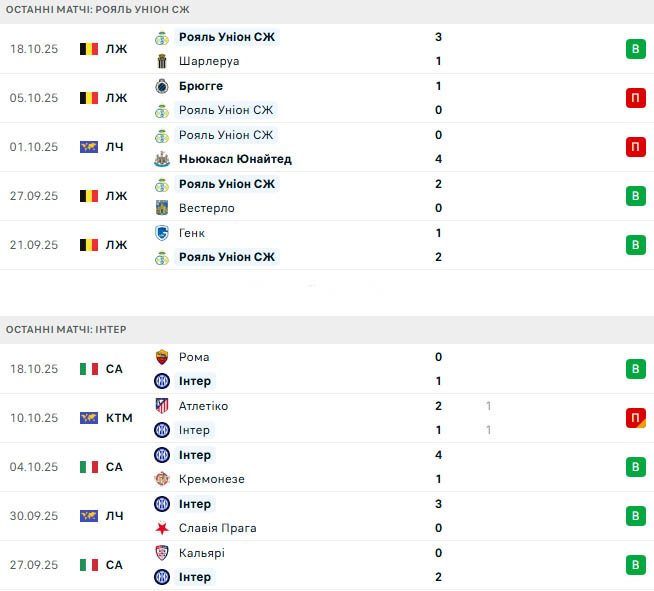This screenshot has height=591, width=654.
Task: Click the green win badge for Charleroi match
Action: pos(634,49)
